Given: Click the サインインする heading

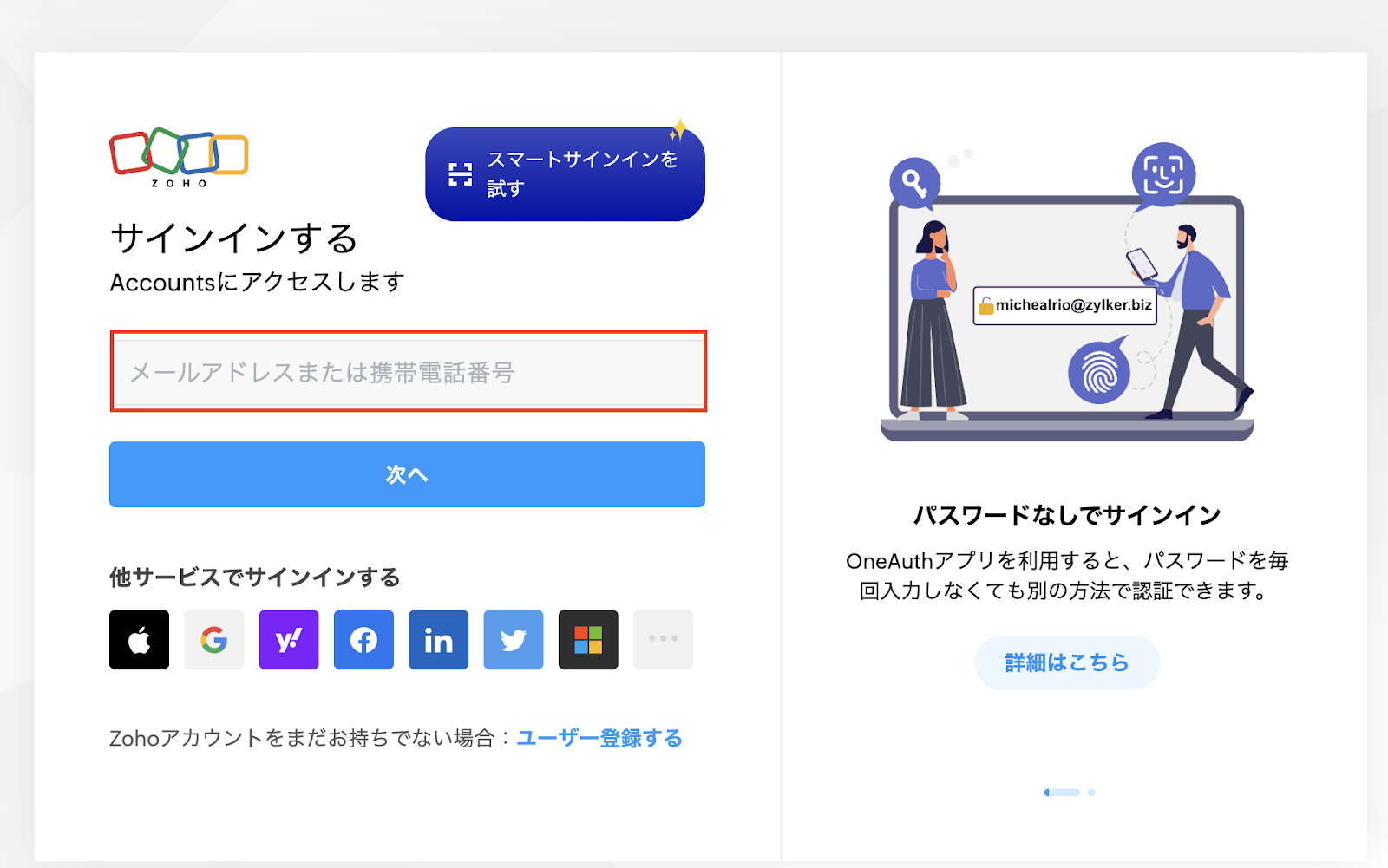Looking at the screenshot, I should click(234, 238).
